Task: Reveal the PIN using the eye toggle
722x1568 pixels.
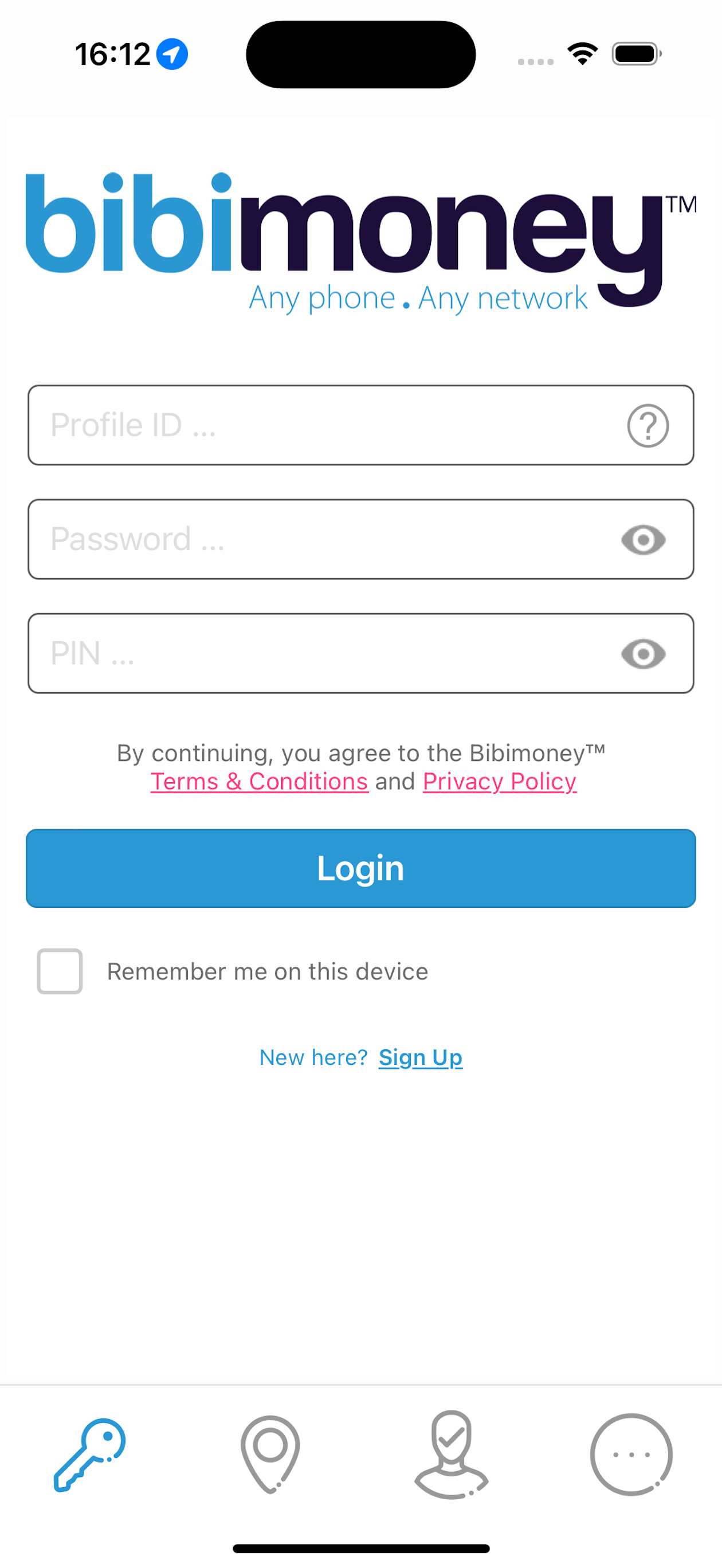Action: (x=643, y=654)
